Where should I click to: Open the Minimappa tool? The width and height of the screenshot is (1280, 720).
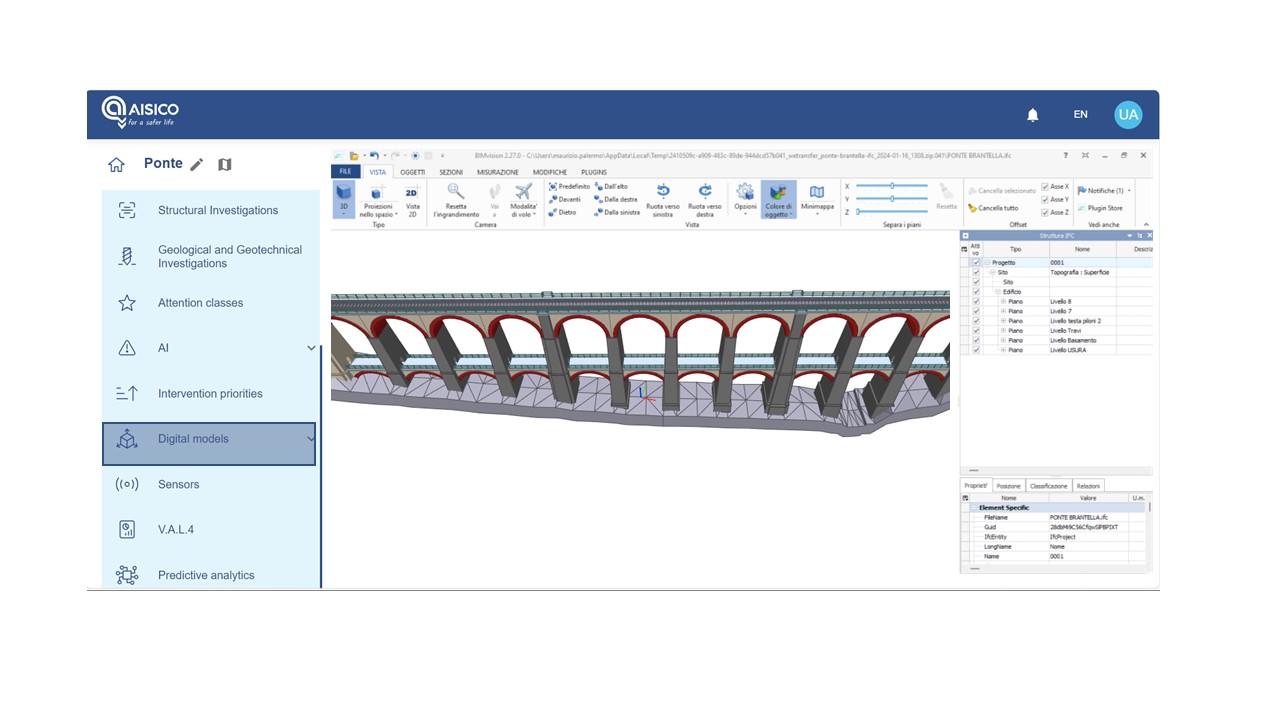(817, 193)
